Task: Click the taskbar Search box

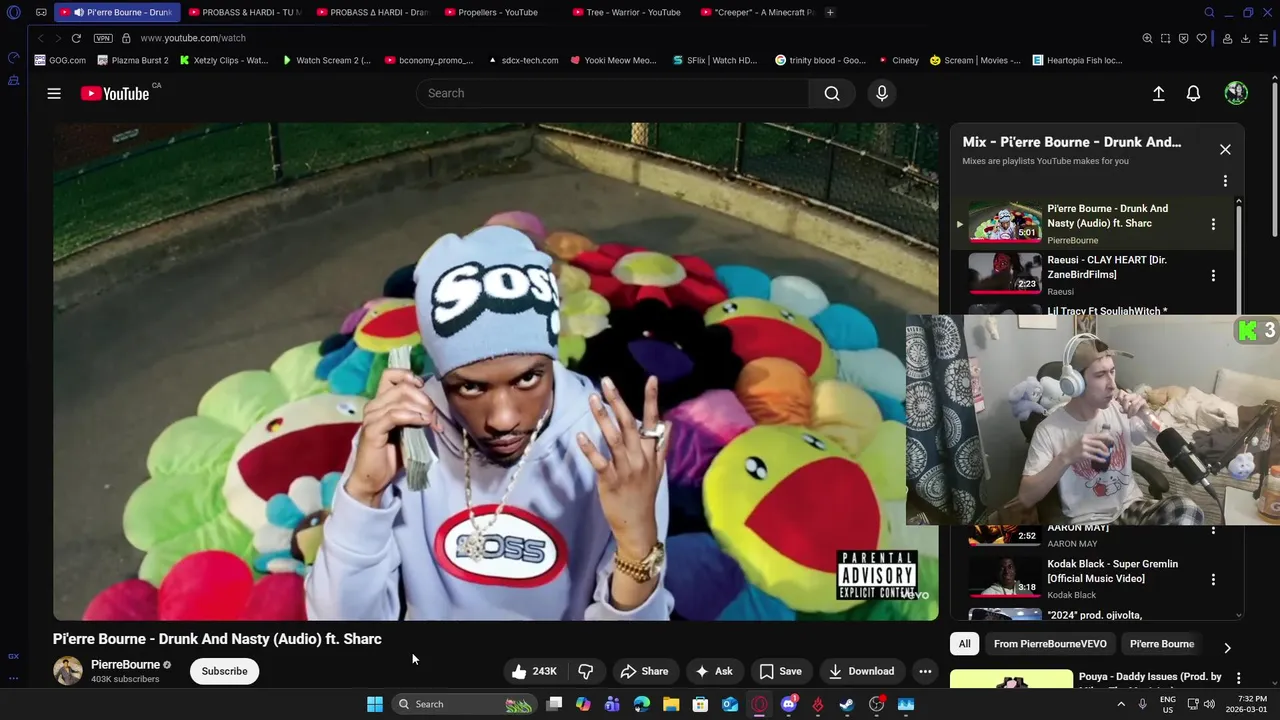Action: click(x=462, y=704)
